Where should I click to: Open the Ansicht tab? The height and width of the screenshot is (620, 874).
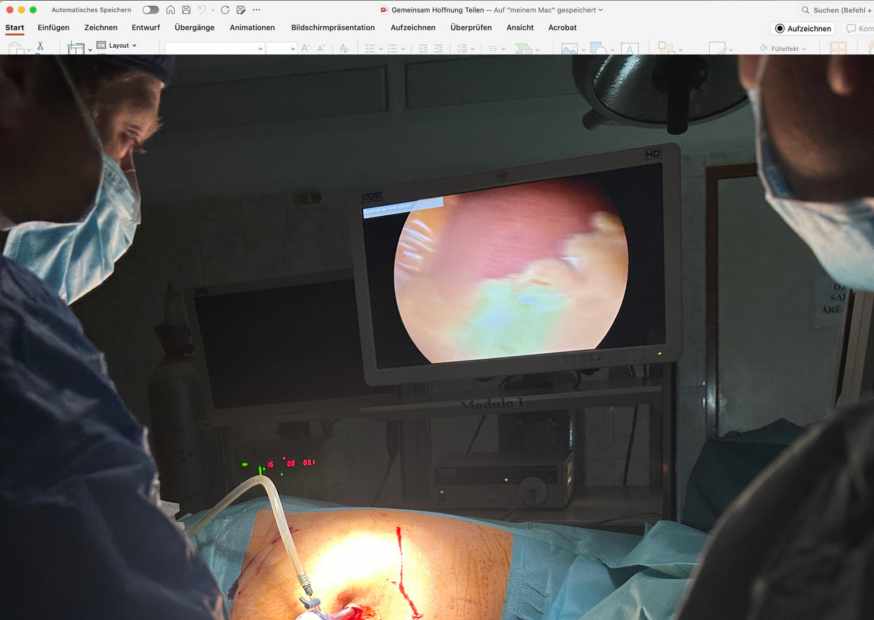point(520,27)
